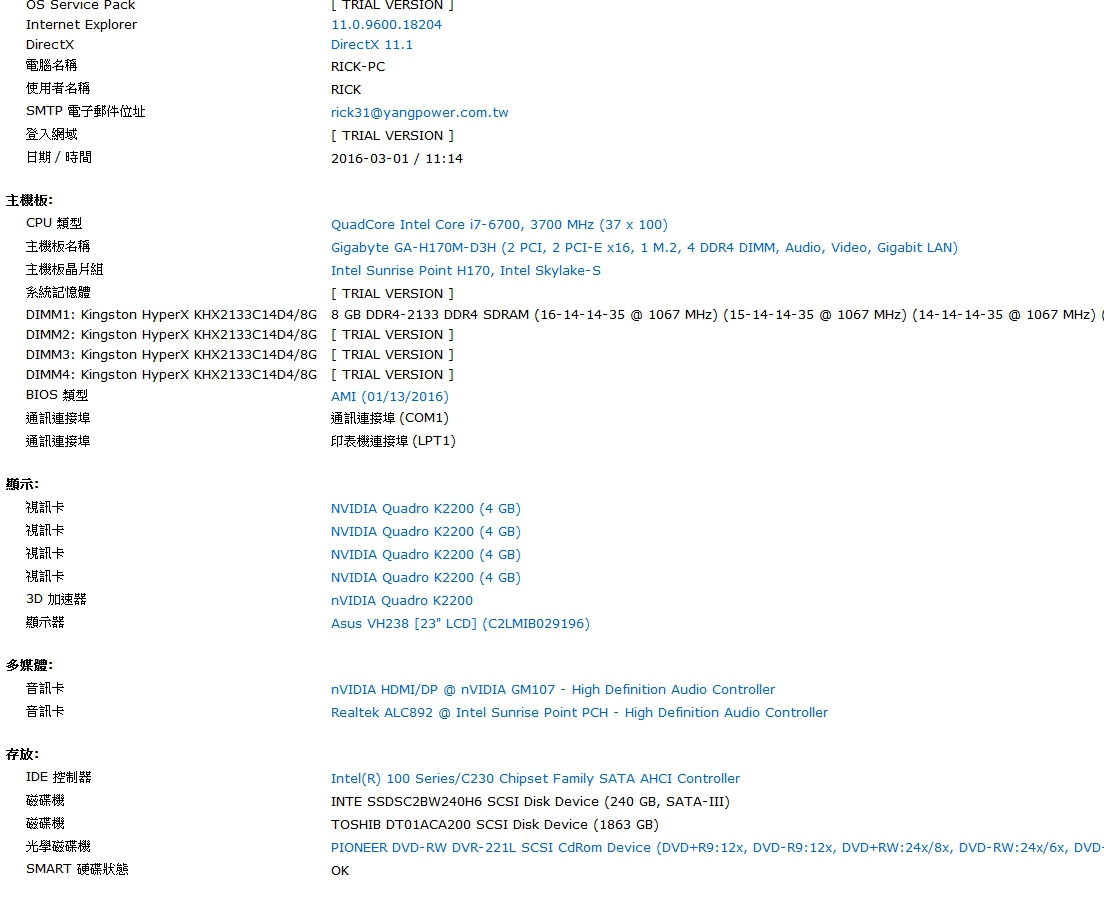
Task: Select the CPU 類型 label
Action: (54, 223)
